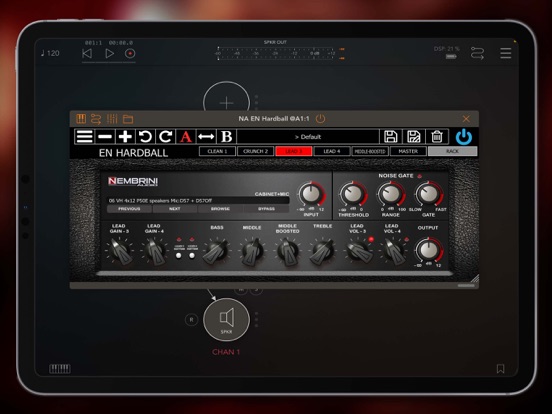Click the record button in host transport
552x414 pixels.
pos(130,54)
